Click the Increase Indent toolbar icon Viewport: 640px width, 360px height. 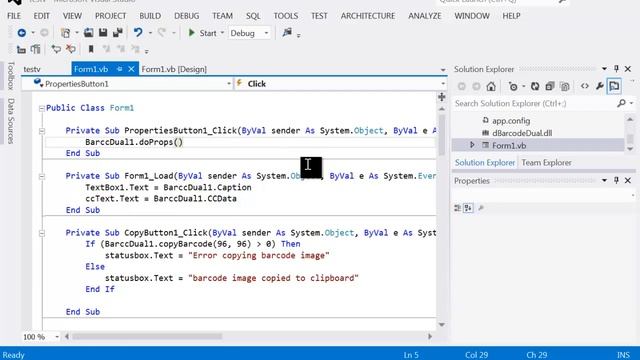(36, 49)
